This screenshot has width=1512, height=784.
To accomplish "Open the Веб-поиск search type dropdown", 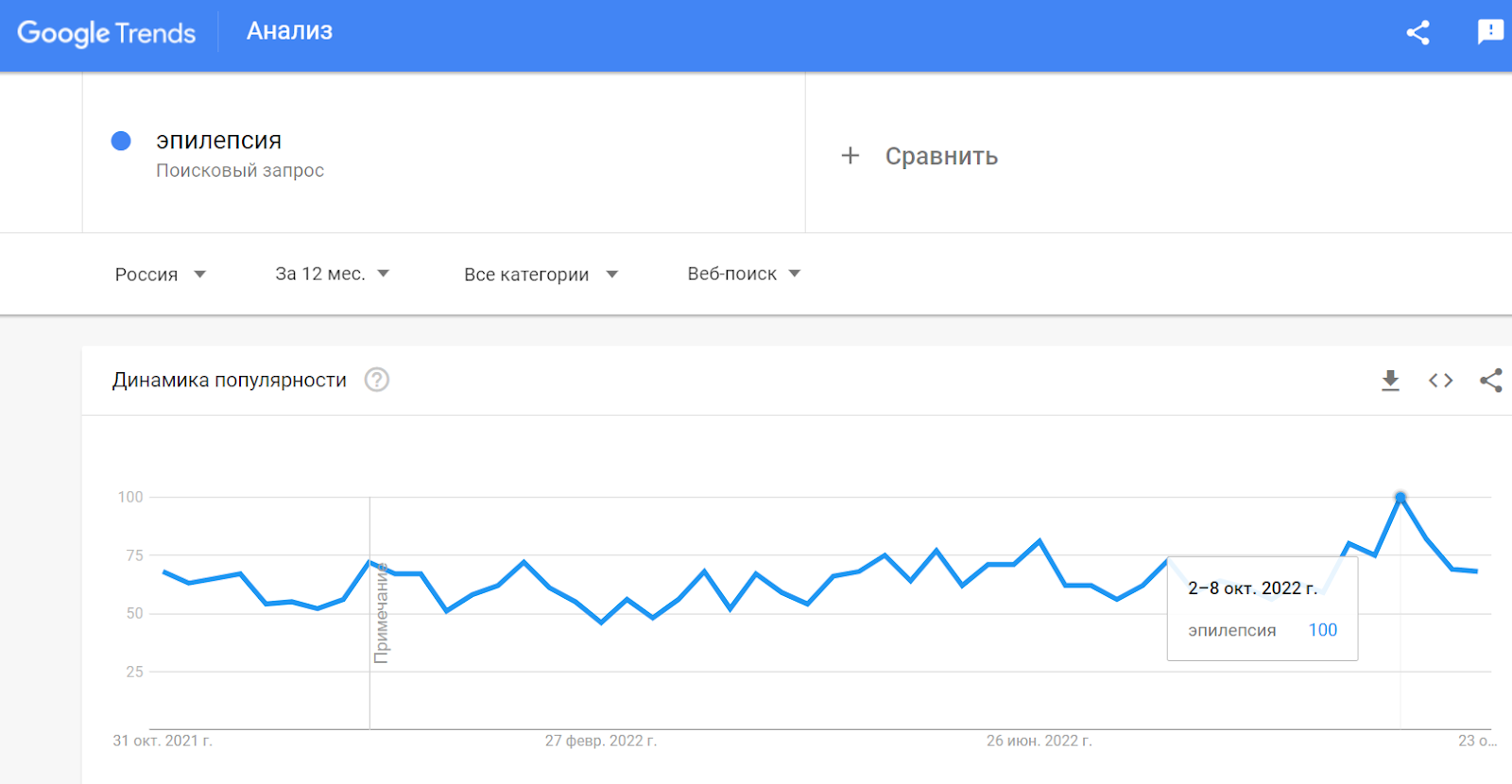I will click(744, 274).
